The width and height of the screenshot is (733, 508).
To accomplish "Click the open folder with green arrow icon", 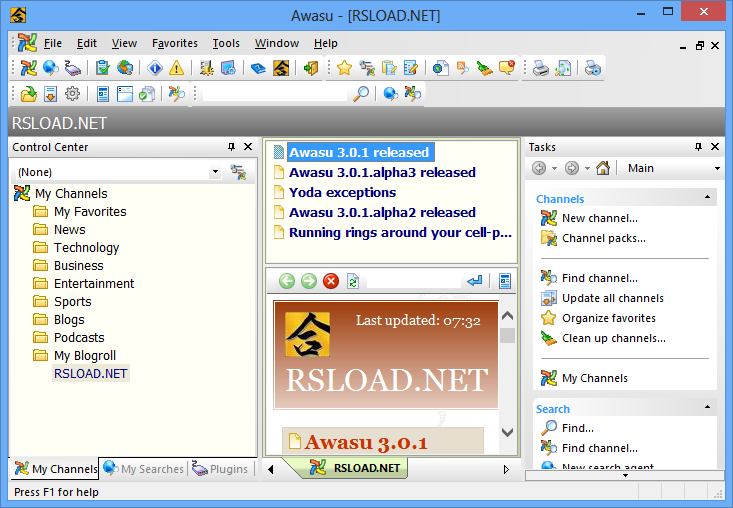I will point(29,94).
